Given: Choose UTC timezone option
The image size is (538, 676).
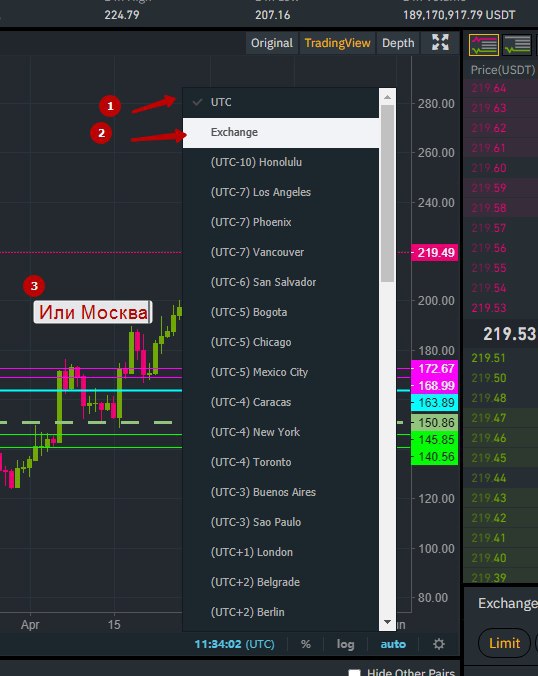Looking at the screenshot, I should point(281,102).
